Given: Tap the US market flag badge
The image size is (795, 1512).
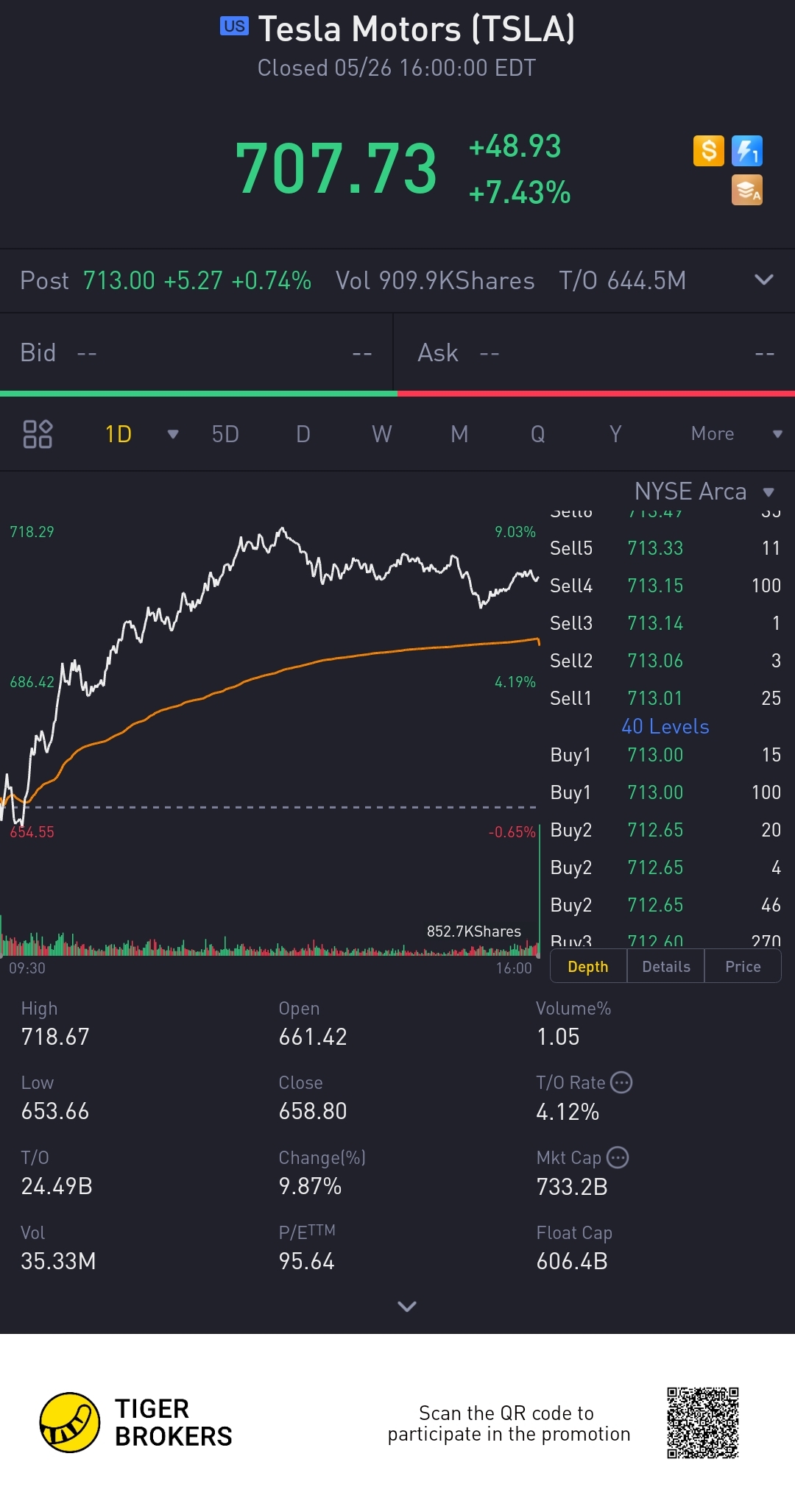Looking at the screenshot, I should pos(234,26).
